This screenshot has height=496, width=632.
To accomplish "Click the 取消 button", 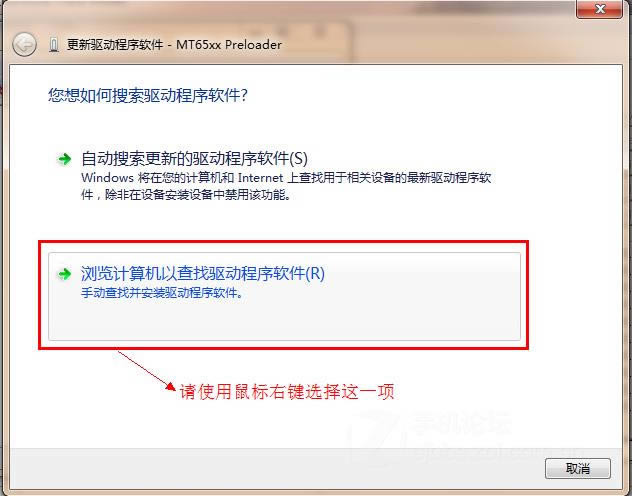I will (578, 468).
